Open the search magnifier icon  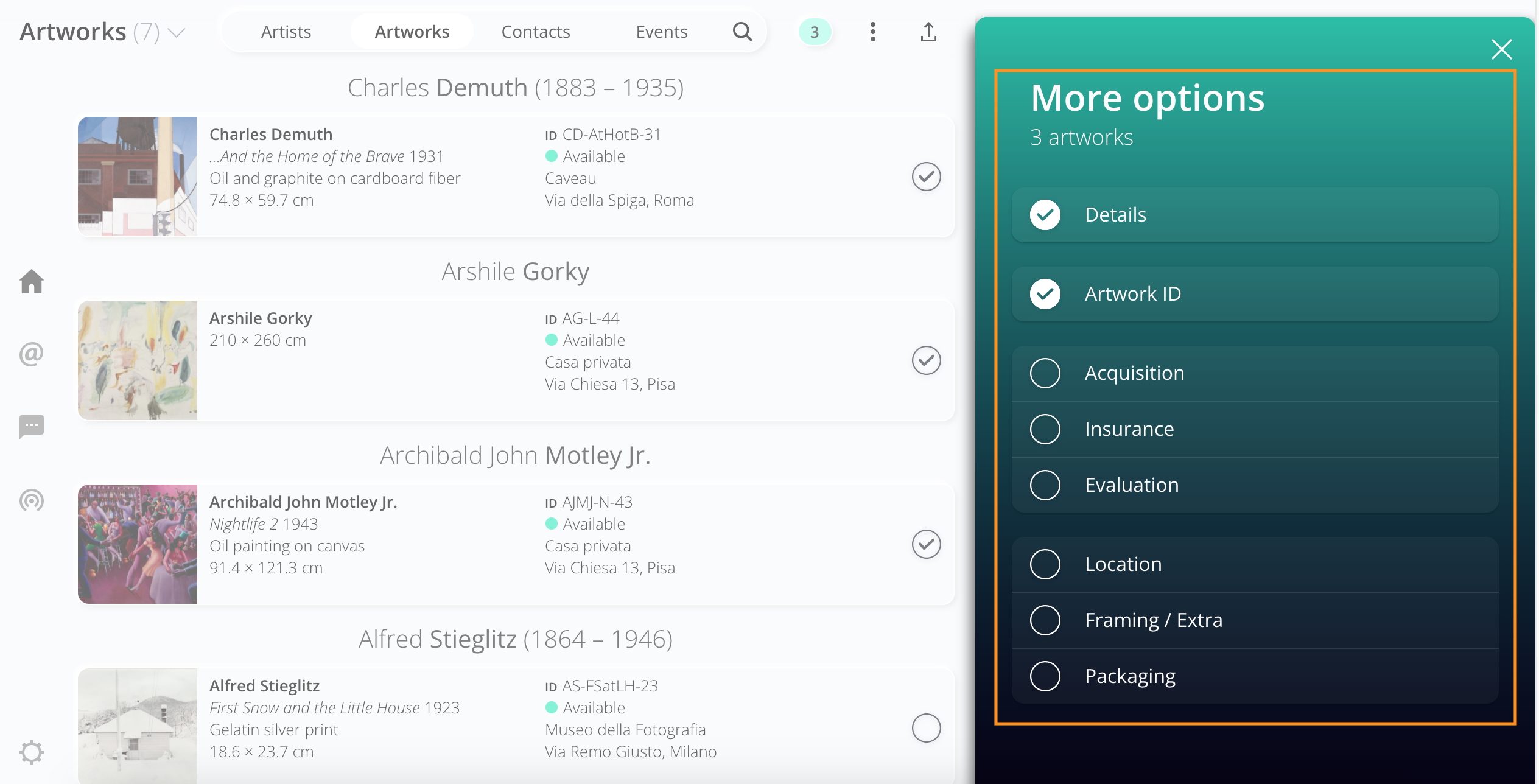[742, 32]
